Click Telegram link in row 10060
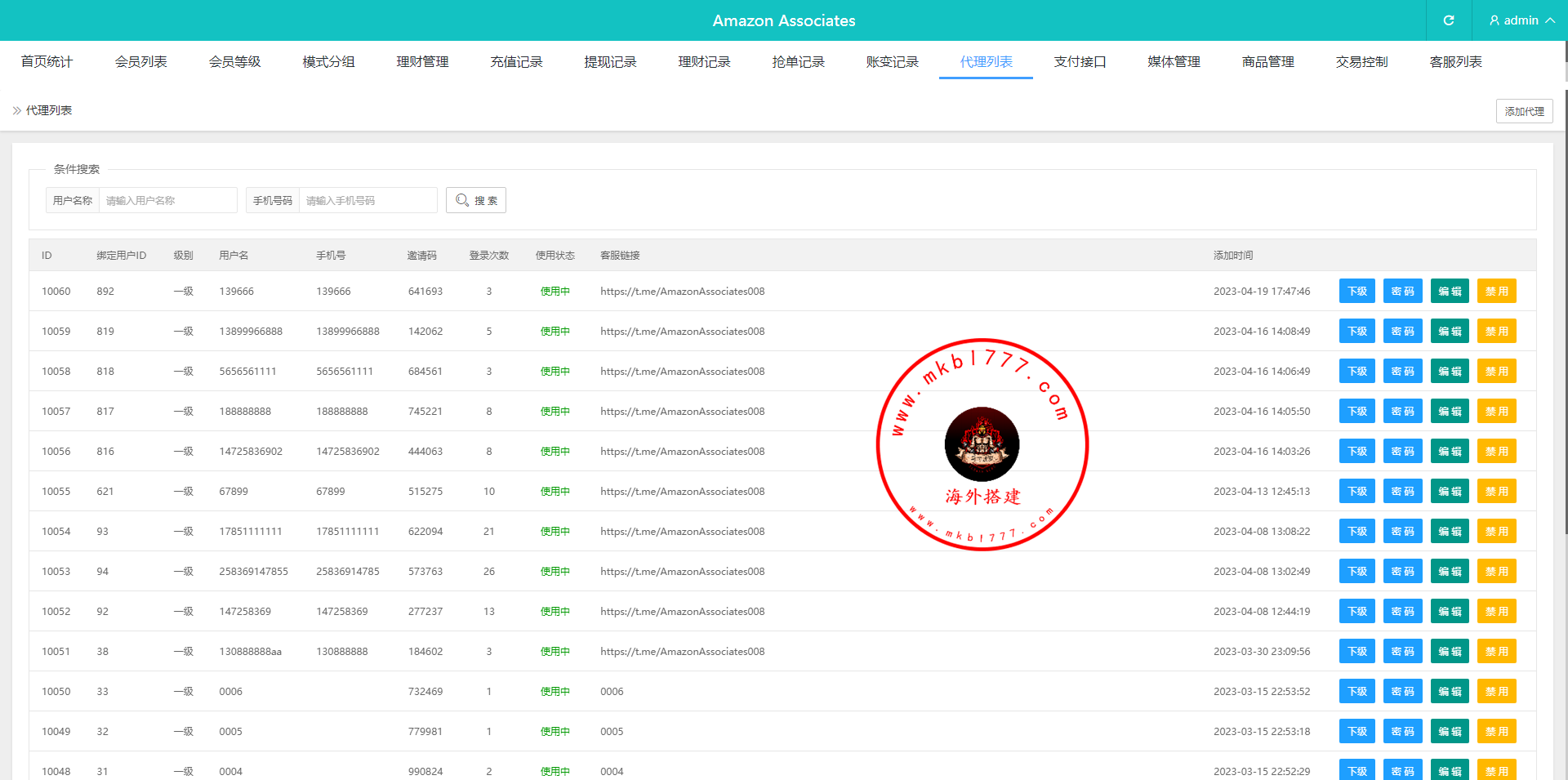1568x780 pixels. 682,291
